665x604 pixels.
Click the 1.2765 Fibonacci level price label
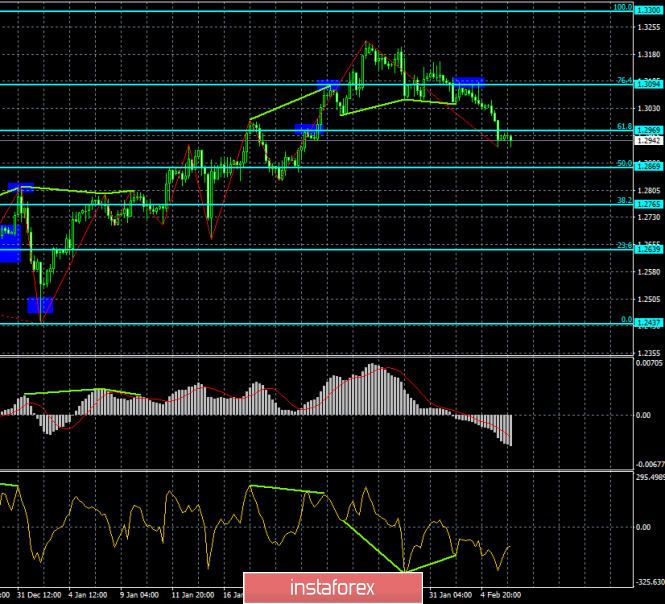pyautogui.click(x=648, y=204)
